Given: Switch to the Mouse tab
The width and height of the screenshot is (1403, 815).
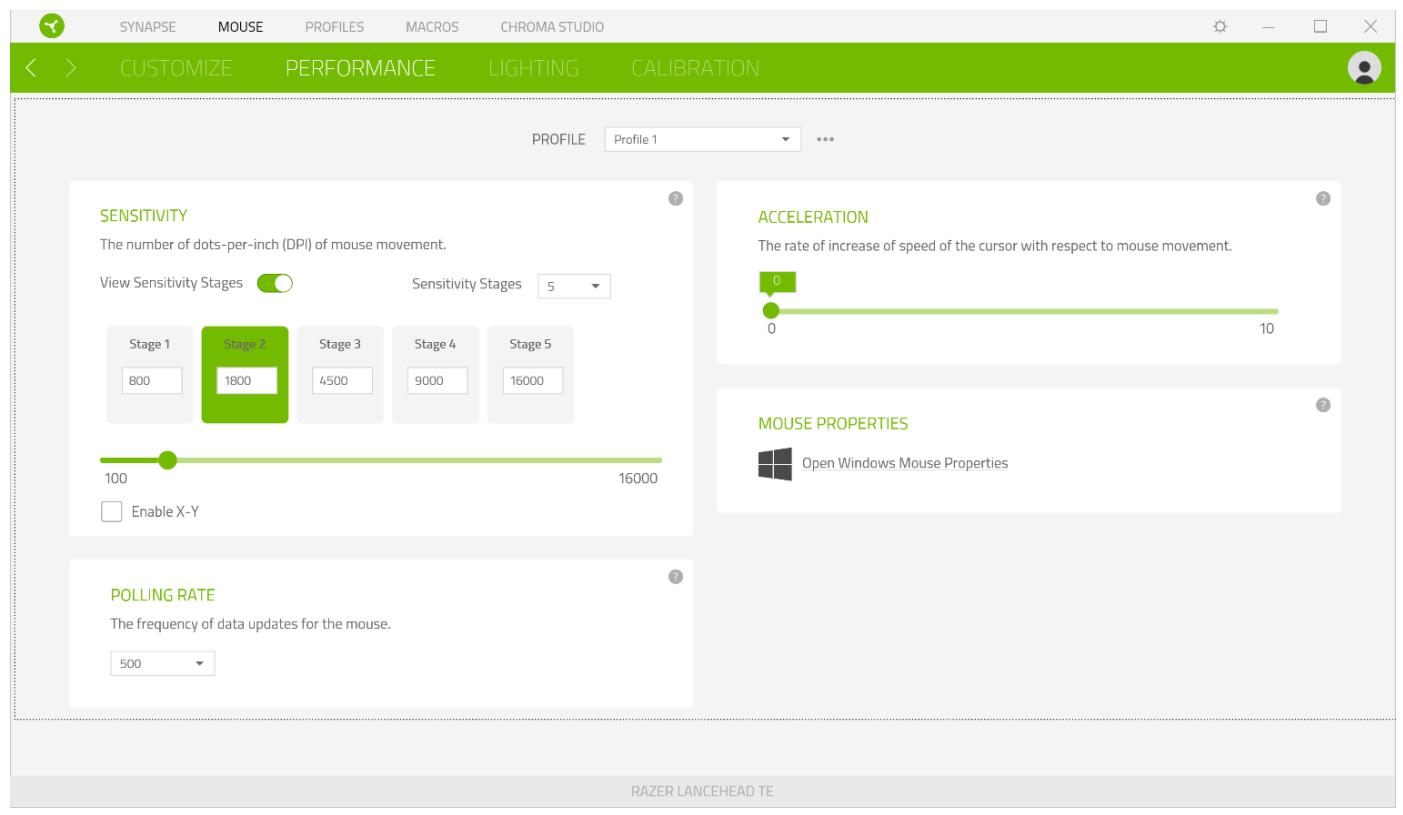Looking at the screenshot, I should pyautogui.click(x=240, y=25).
